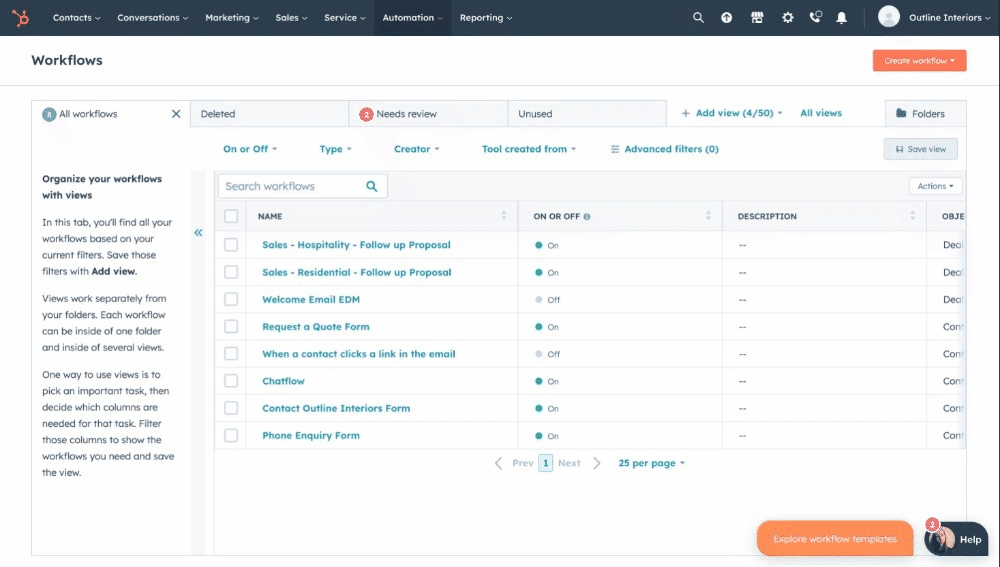
Task: Select the Chatflow workflow checkbox
Action: click(231, 381)
